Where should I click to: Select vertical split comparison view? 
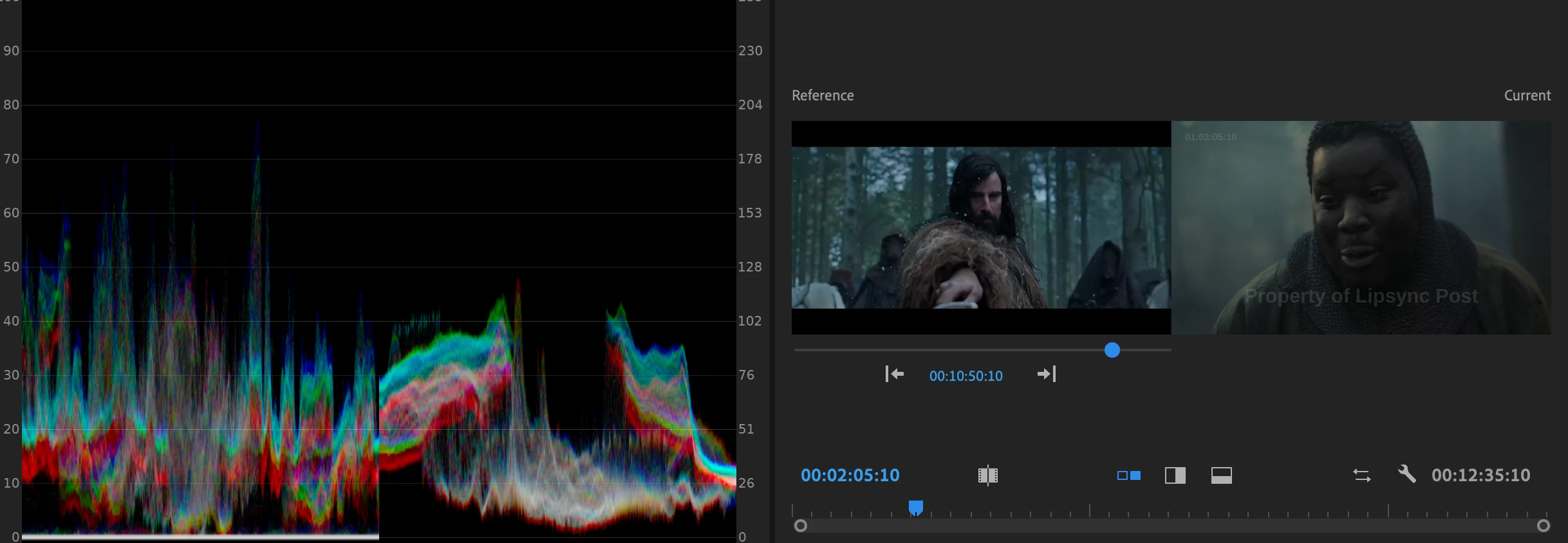[1175, 475]
